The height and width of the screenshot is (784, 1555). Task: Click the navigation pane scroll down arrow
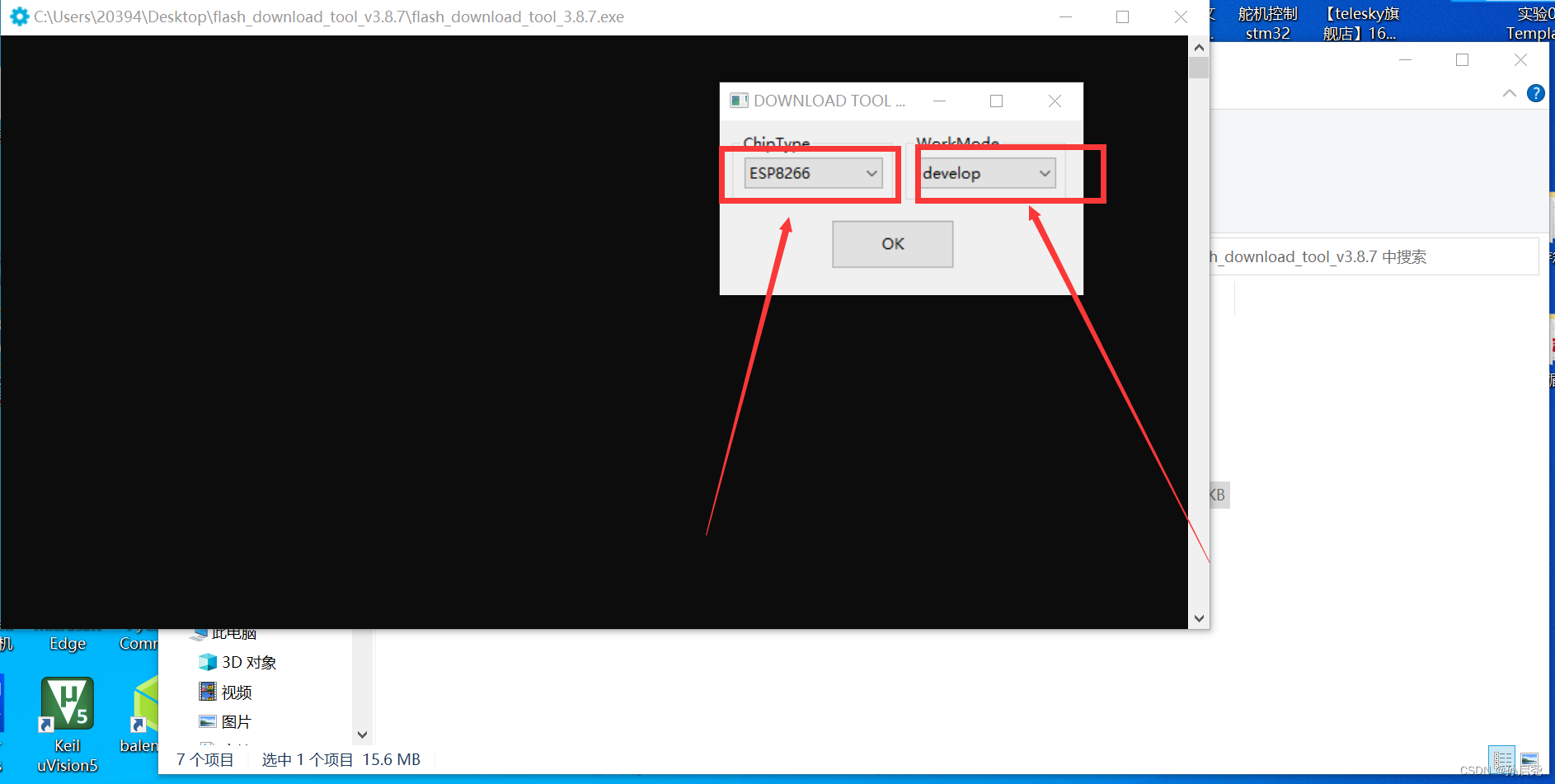click(362, 734)
